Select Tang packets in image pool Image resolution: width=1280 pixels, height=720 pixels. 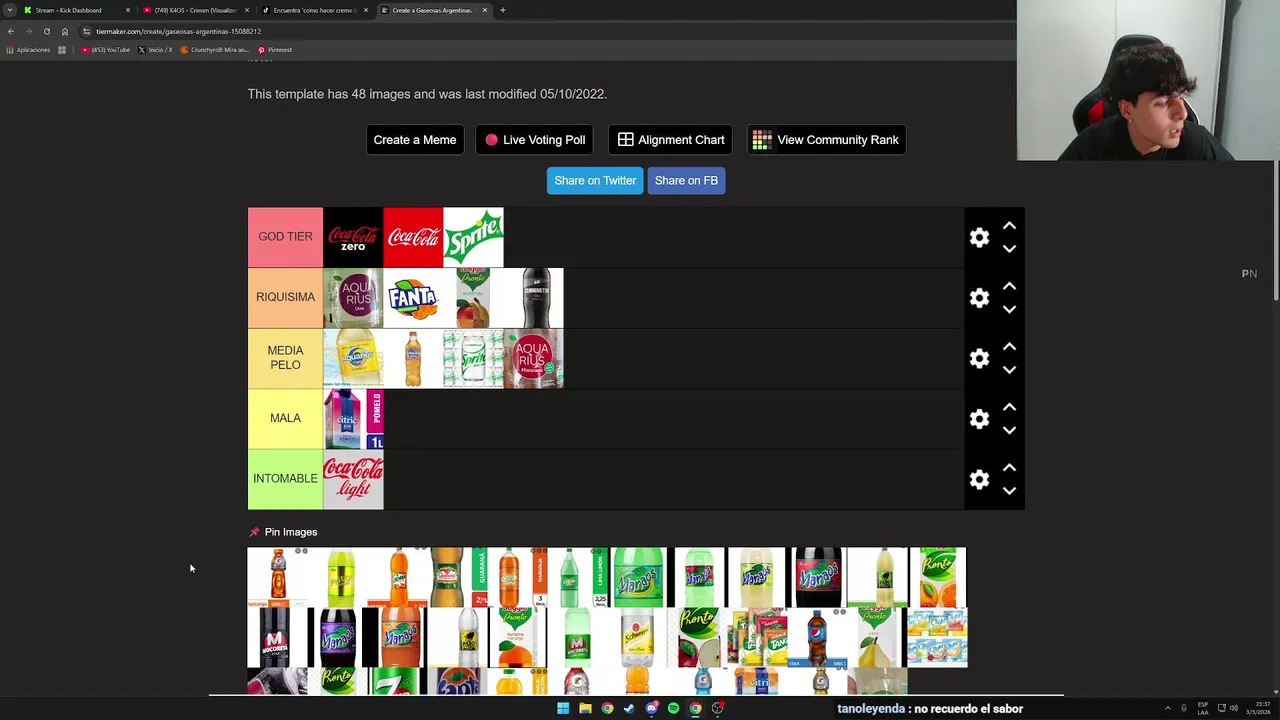click(x=757, y=638)
